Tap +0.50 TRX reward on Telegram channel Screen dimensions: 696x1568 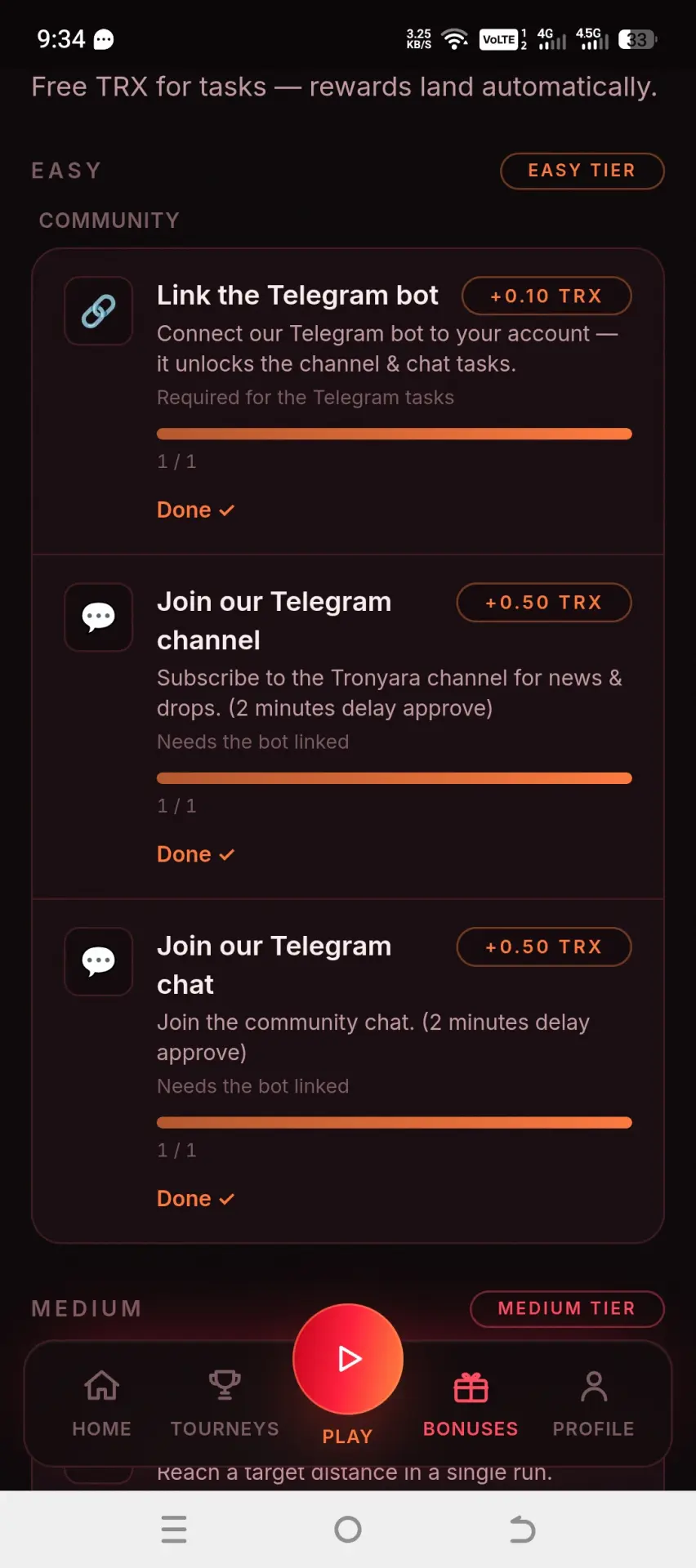(x=544, y=602)
